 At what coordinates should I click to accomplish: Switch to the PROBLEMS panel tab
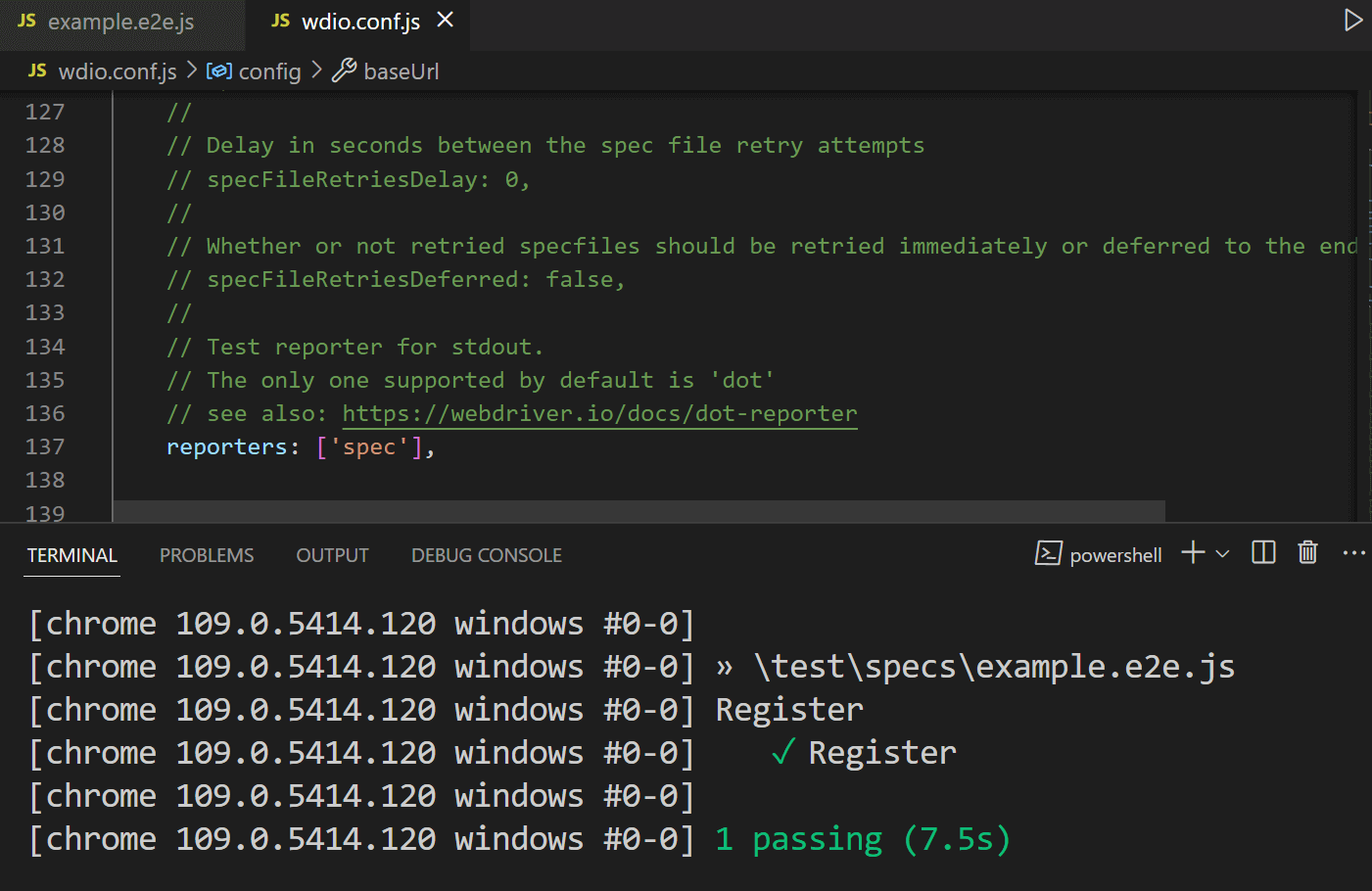click(207, 555)
